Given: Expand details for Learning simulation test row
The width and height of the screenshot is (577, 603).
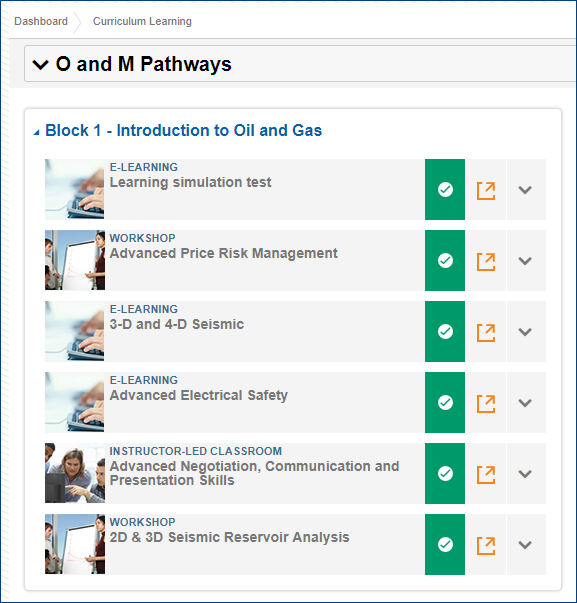Looking at the screenshot, I should (525, 190).
